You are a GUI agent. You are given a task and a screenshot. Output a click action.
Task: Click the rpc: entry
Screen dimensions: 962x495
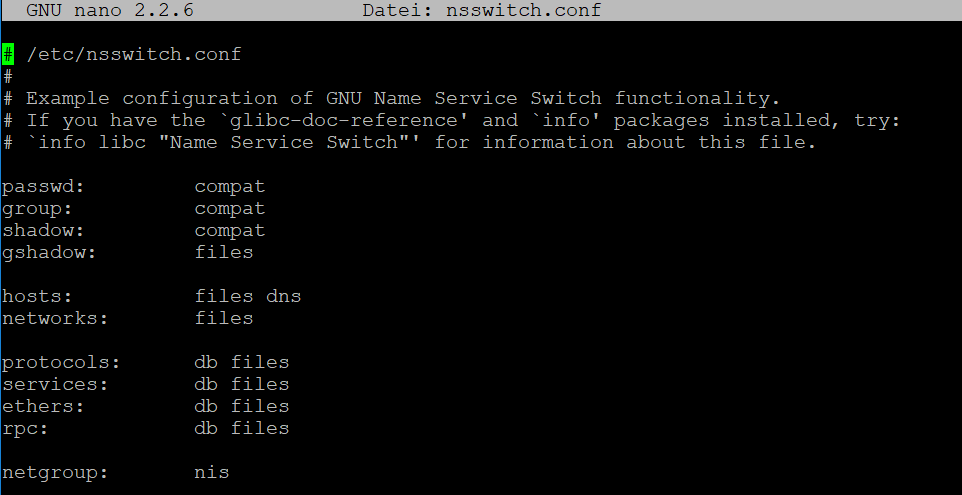click(x=25, y=429)
